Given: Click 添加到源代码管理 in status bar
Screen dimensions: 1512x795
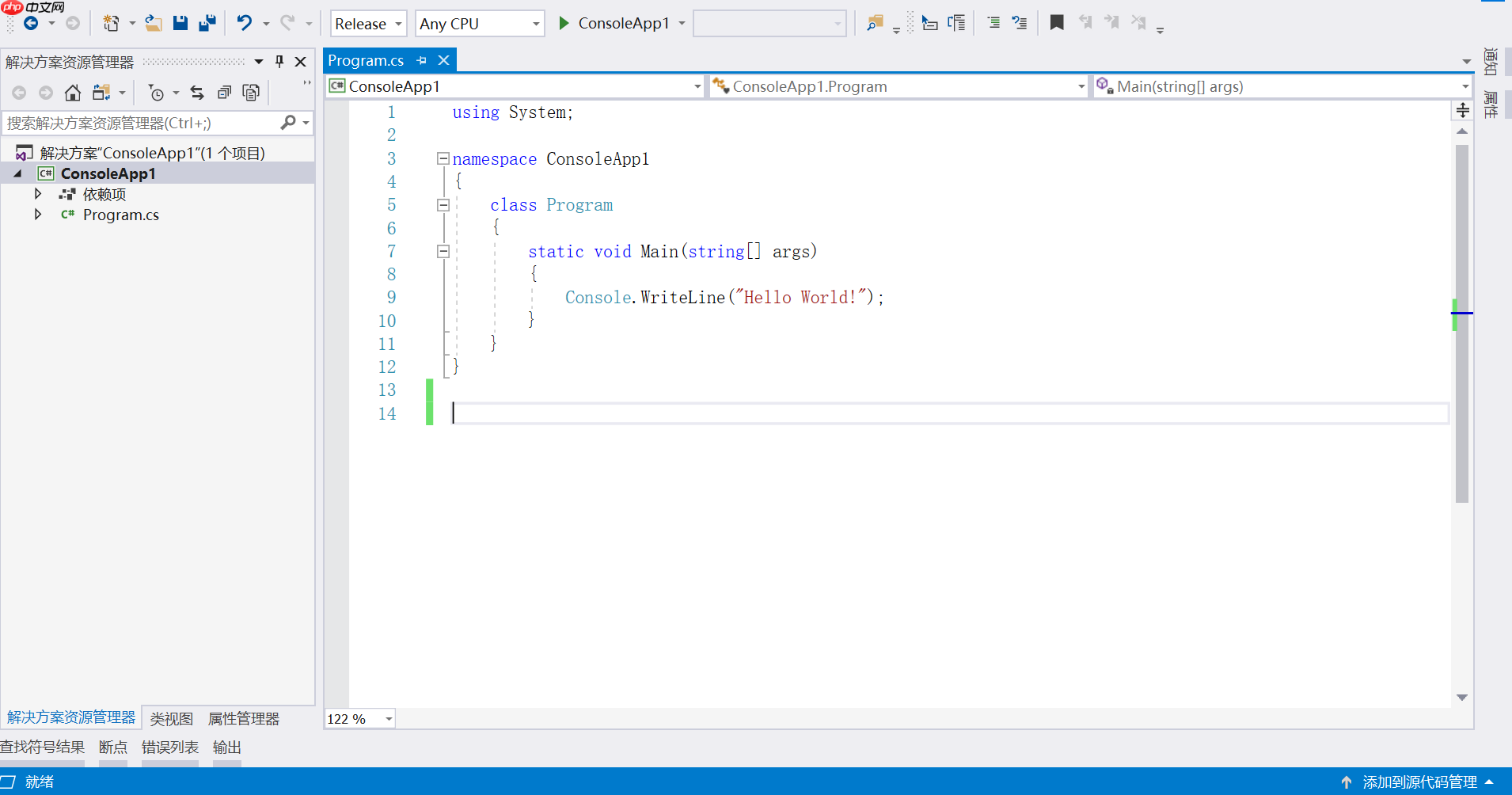Looking at the screenshot, I should tap(1419, 782).
